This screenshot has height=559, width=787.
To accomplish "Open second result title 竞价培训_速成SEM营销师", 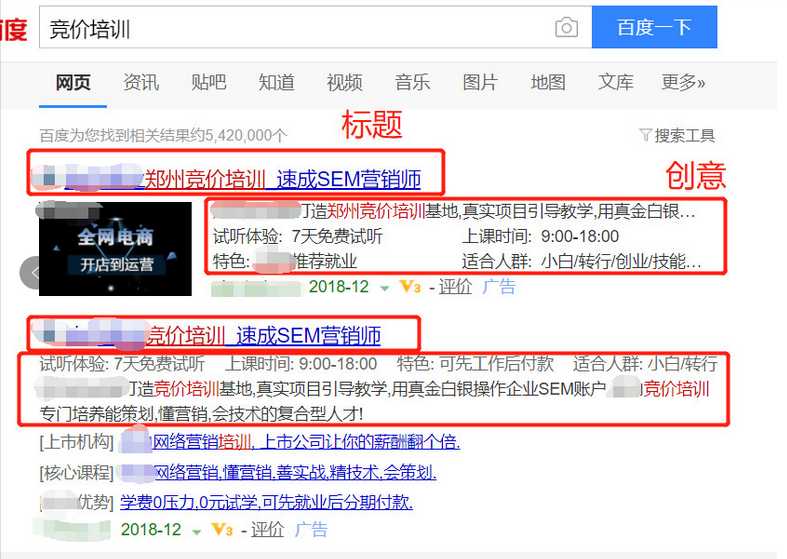I will pos(264,335).
